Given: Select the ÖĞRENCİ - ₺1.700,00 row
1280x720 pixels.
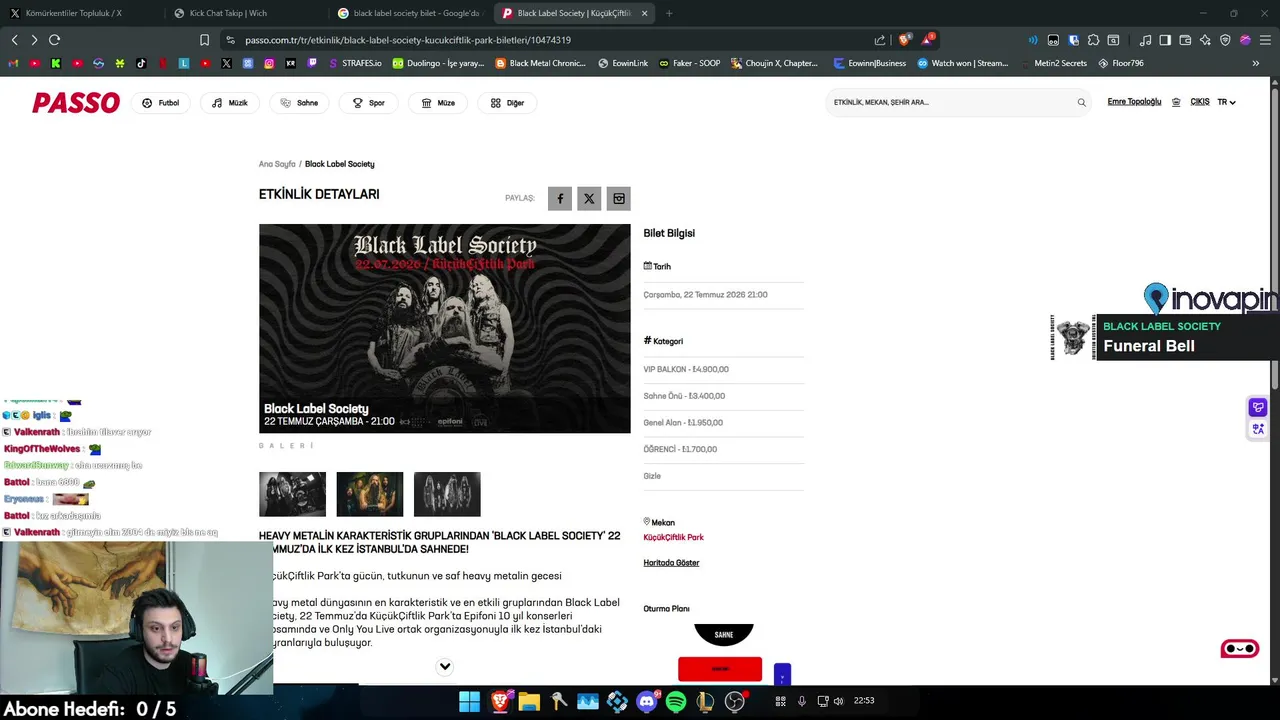Looking at the screenshot, I should click(x=723, y=449).
